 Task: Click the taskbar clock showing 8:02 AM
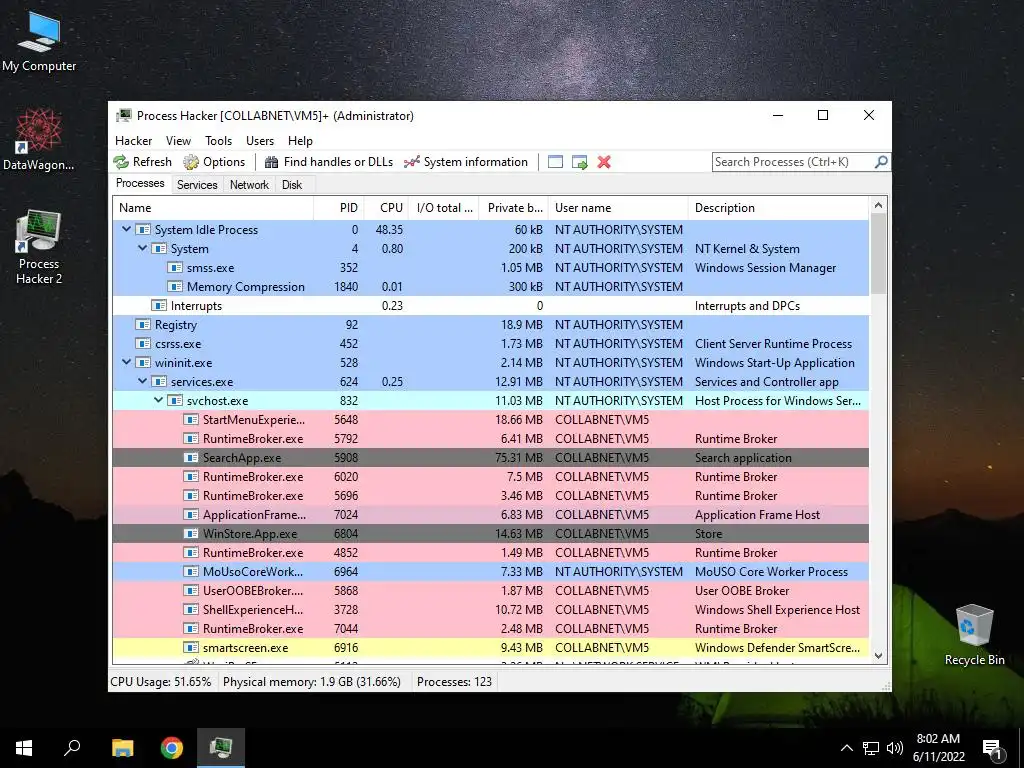[938, 748]
